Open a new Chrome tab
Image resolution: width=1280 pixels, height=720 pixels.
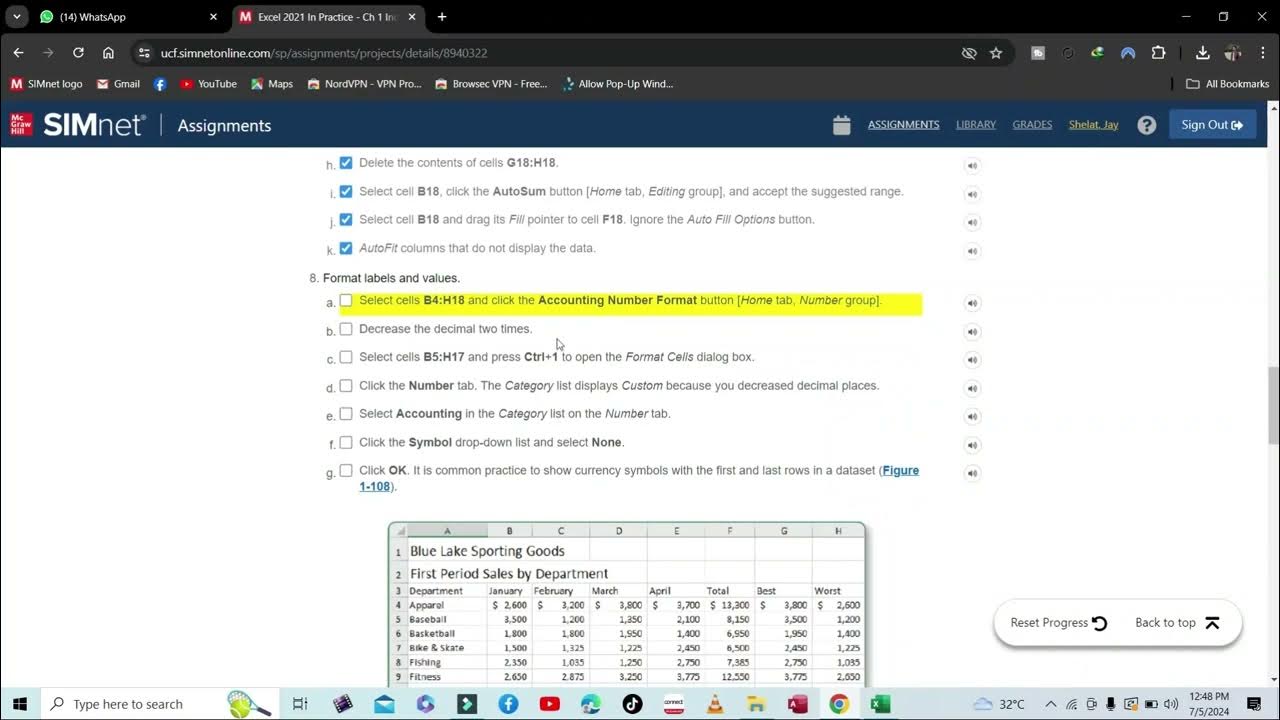point(442,17)
